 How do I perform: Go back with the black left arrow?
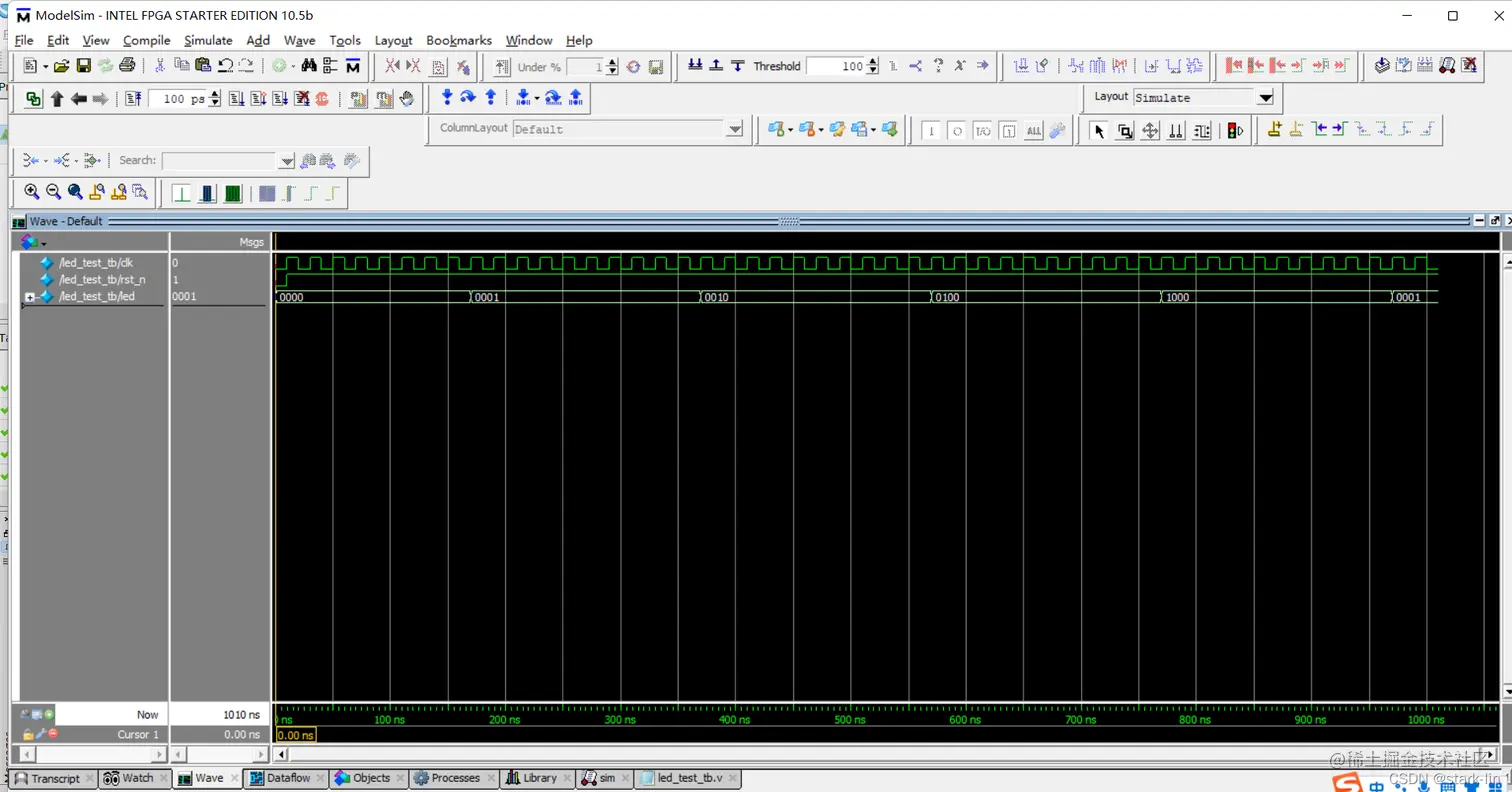click(79, 99)
